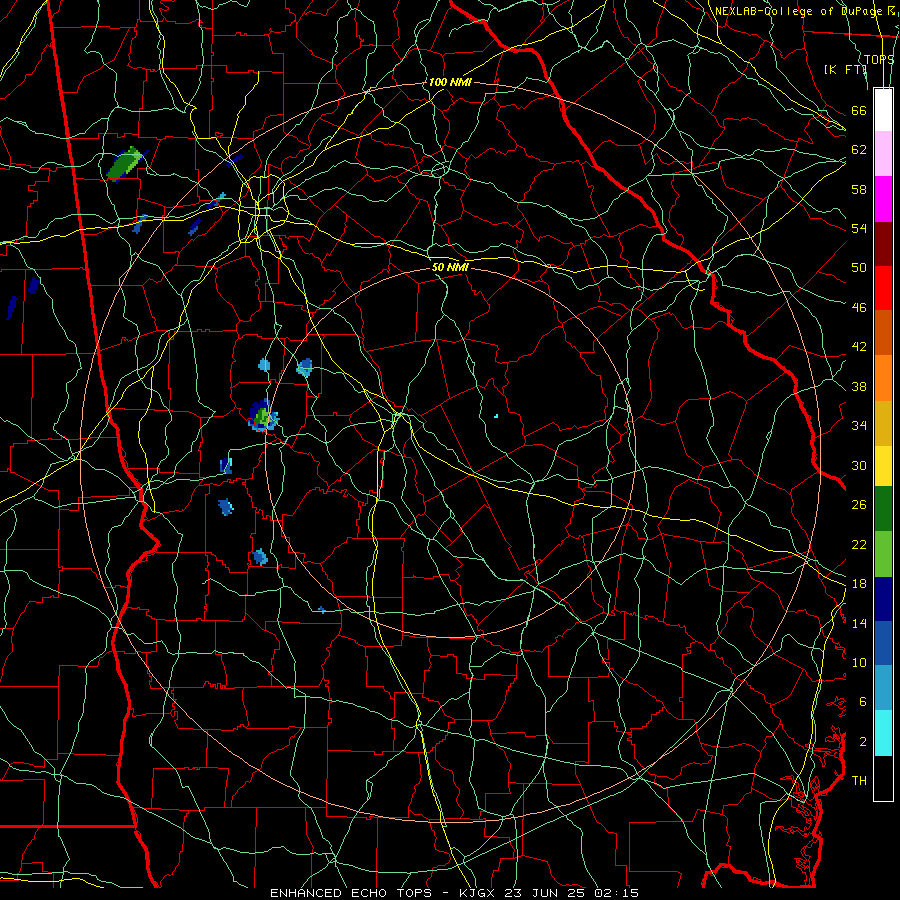Screen dimensions: 900x900
Task: Click the '34' legend value
Action: [859, 425]
